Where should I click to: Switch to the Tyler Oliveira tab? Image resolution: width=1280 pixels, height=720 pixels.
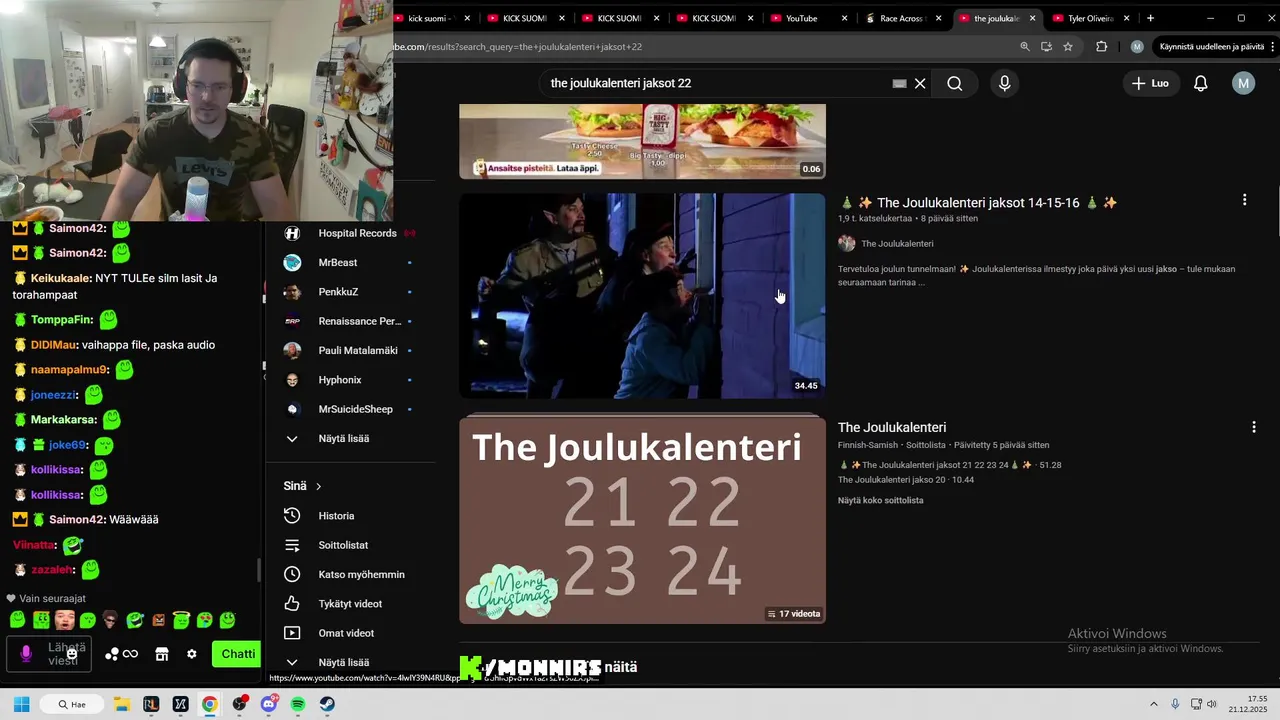tap(1090, 18)
